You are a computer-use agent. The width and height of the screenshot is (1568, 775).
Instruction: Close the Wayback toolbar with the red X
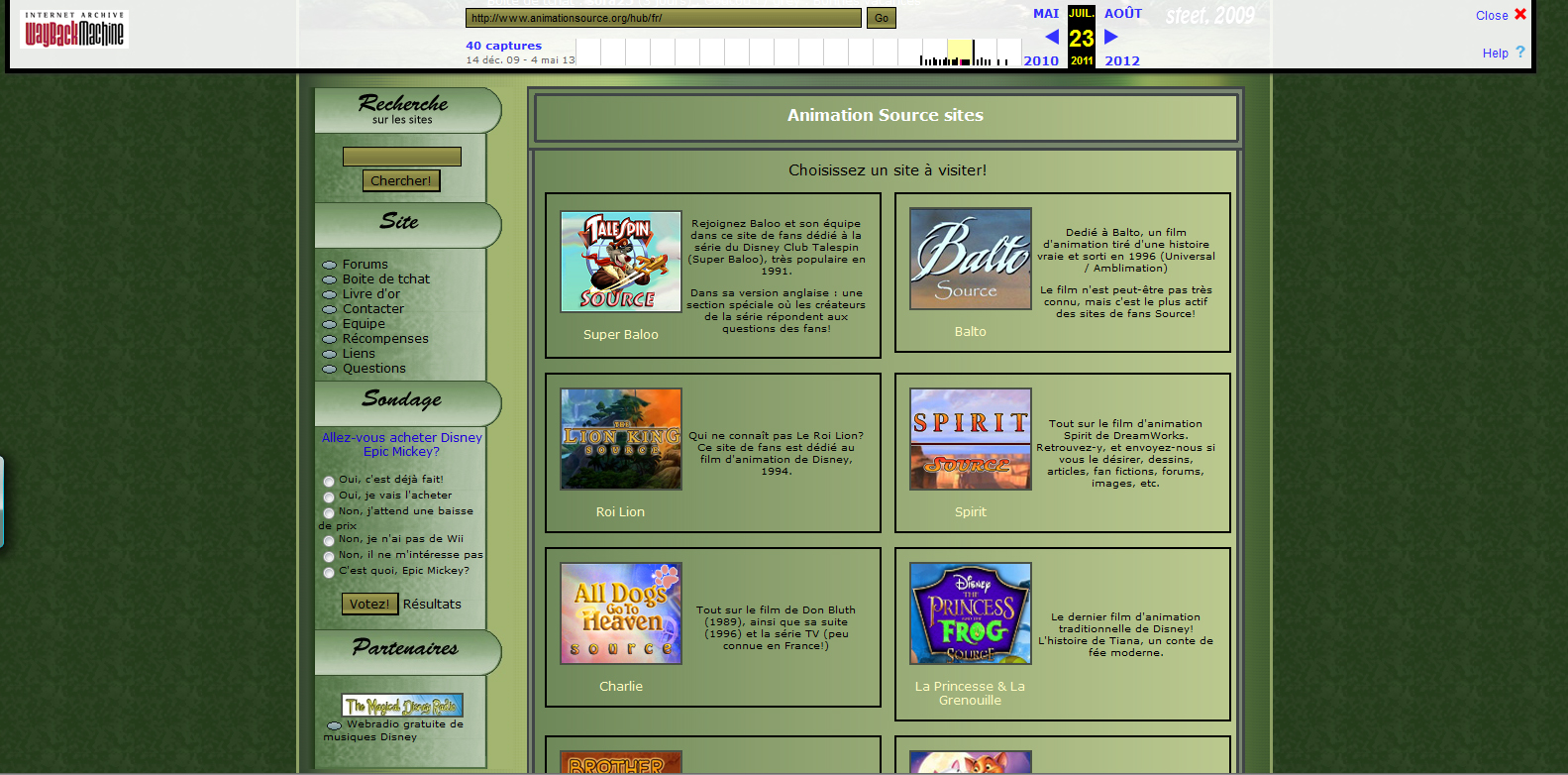point(1520,14)
